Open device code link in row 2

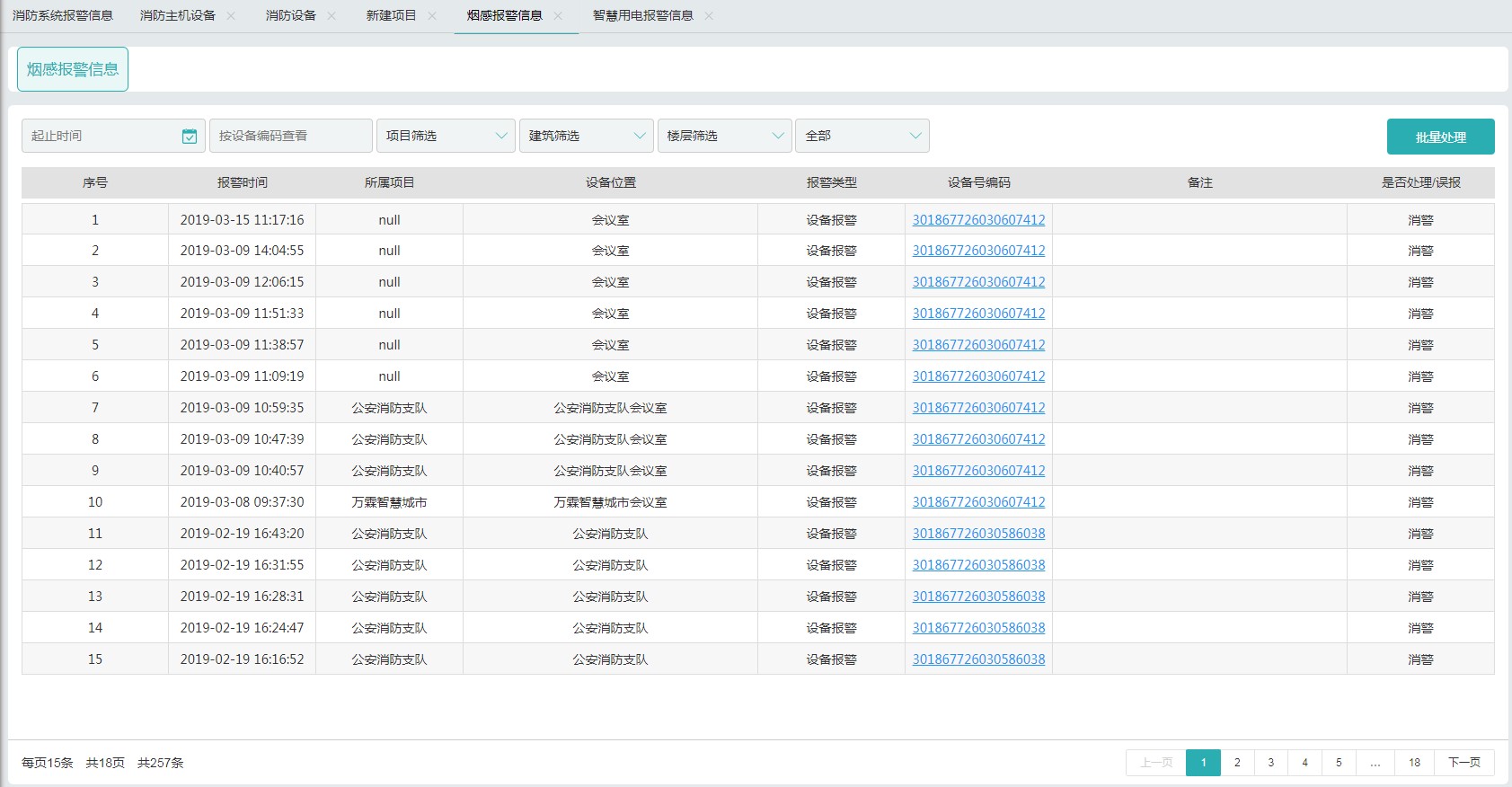[978, 251]
